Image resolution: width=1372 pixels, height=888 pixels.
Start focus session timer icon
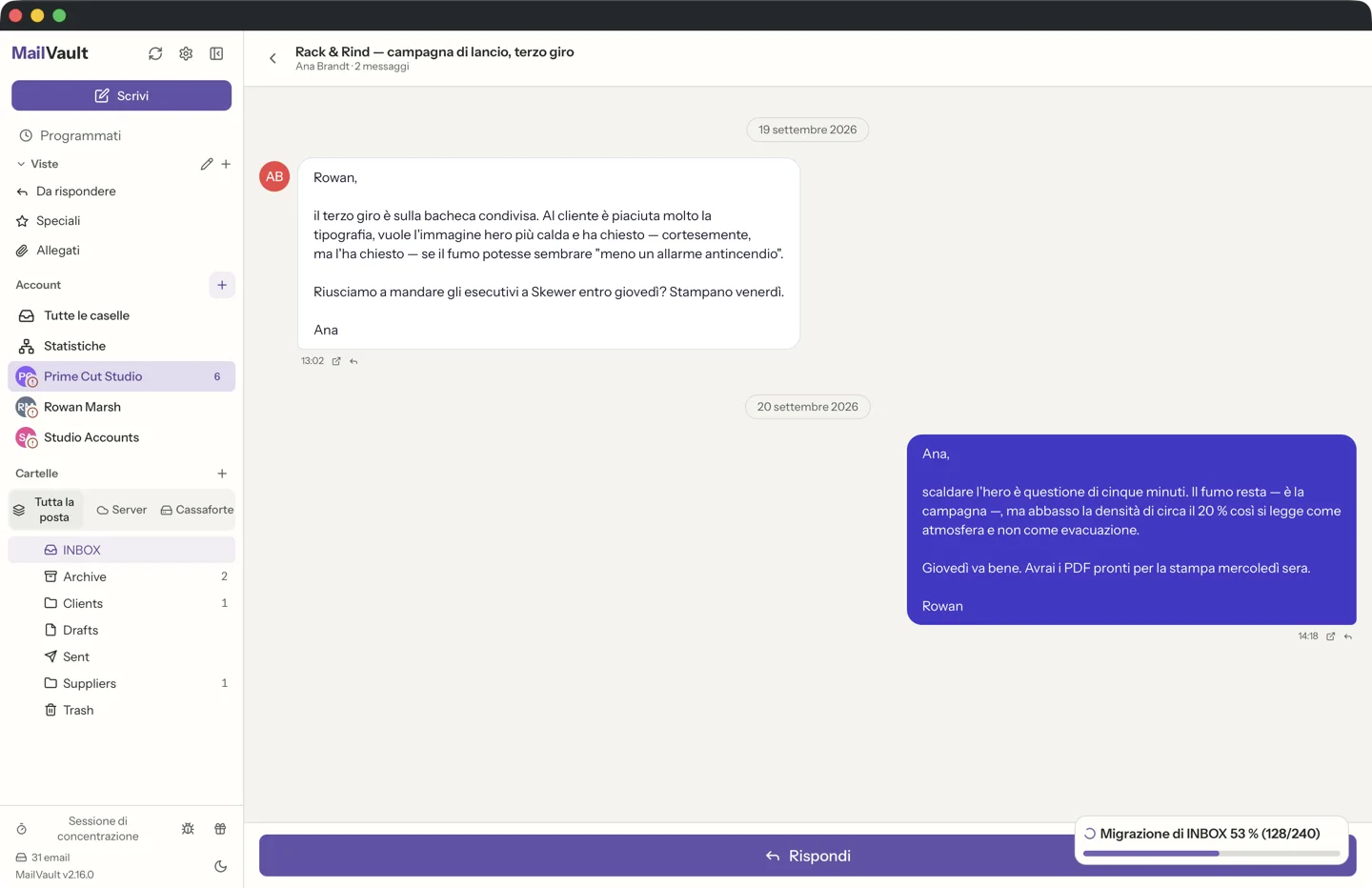coord(22,829)
